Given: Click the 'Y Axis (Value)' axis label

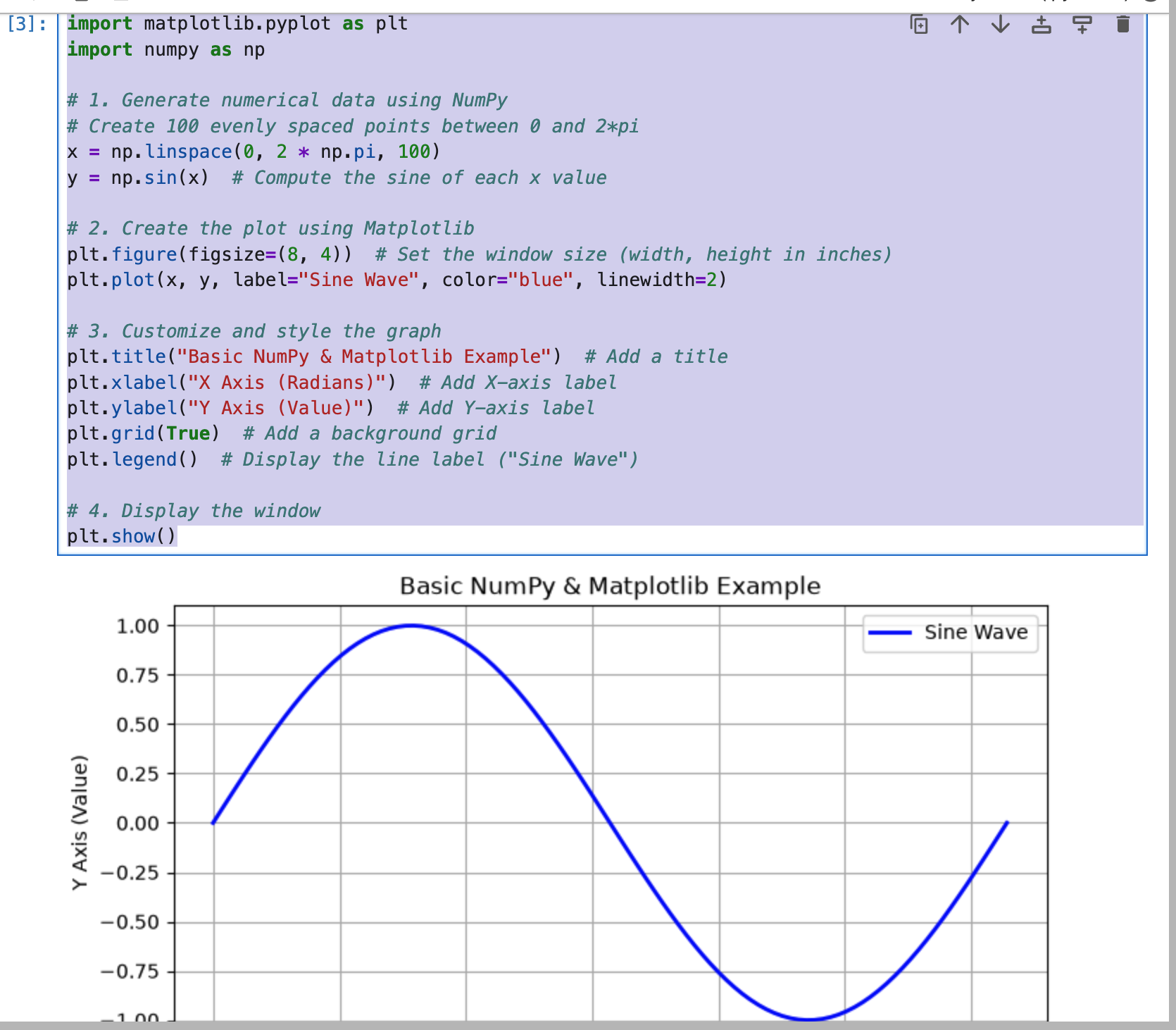Looking at the screenshot, I should [x=80, y=822].
